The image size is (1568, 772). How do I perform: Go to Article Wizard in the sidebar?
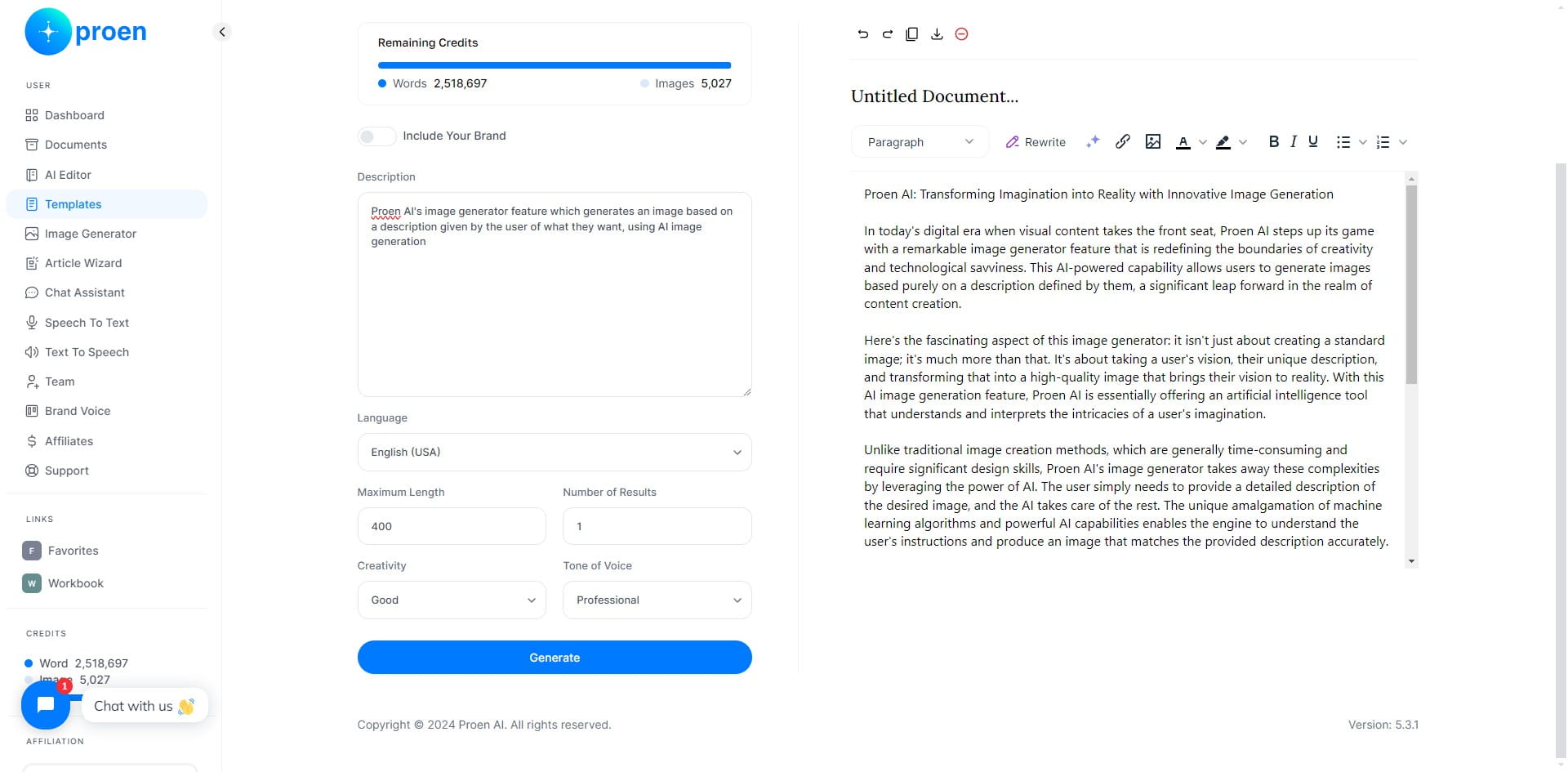click(x=83, y=263)
